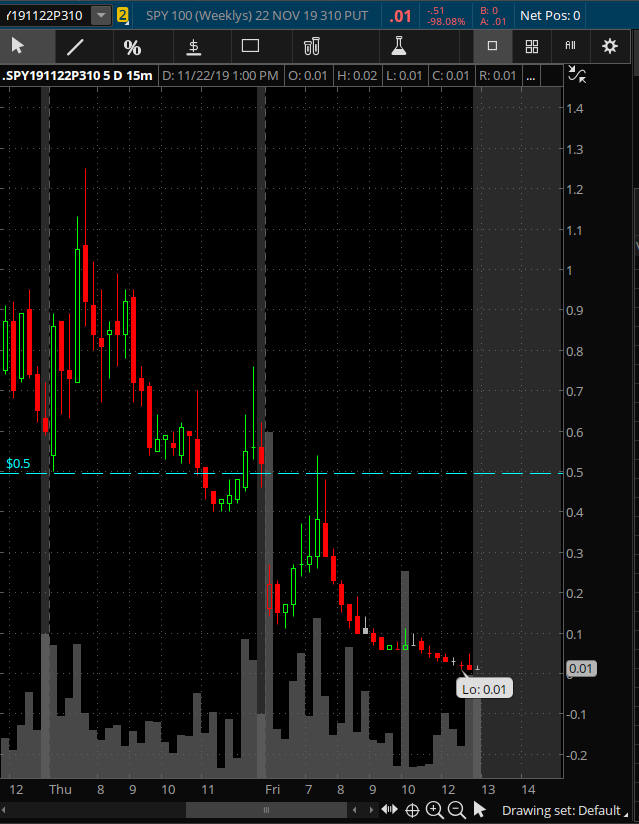The height and width of the screenshot is (824, 639).
Task: Toggle chart auto-scale arrows icon
Action: 577,75
